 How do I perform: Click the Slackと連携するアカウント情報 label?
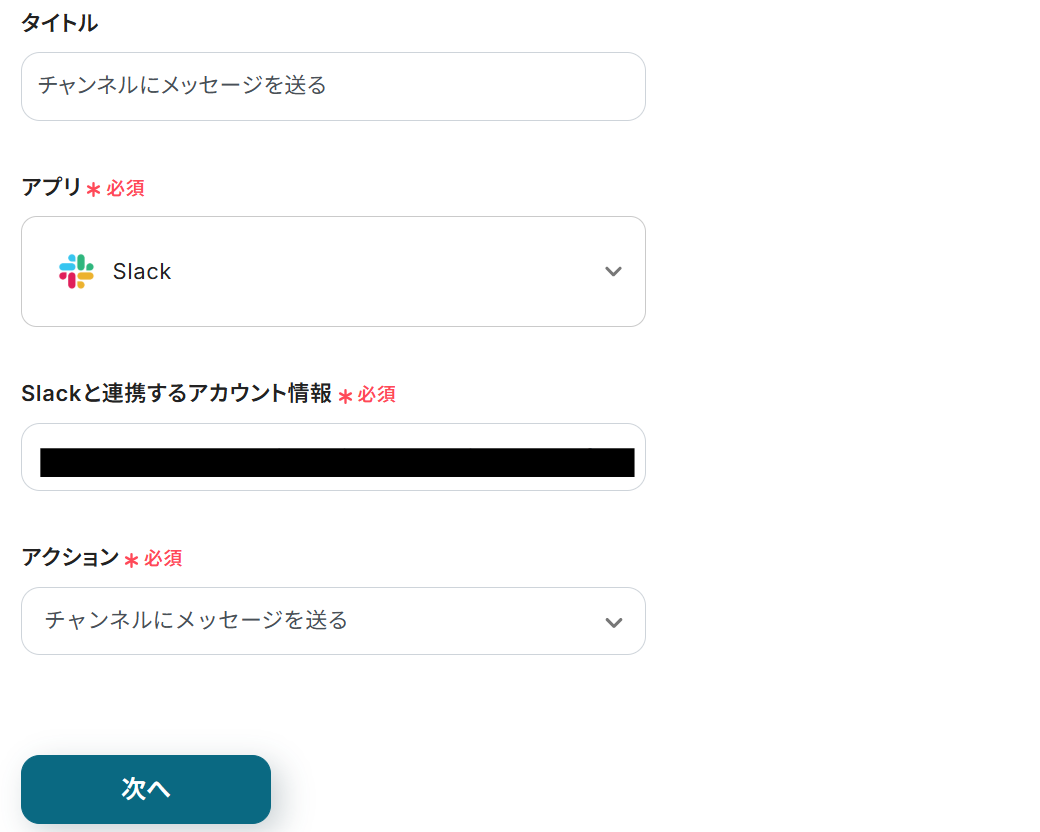[176, 394]
